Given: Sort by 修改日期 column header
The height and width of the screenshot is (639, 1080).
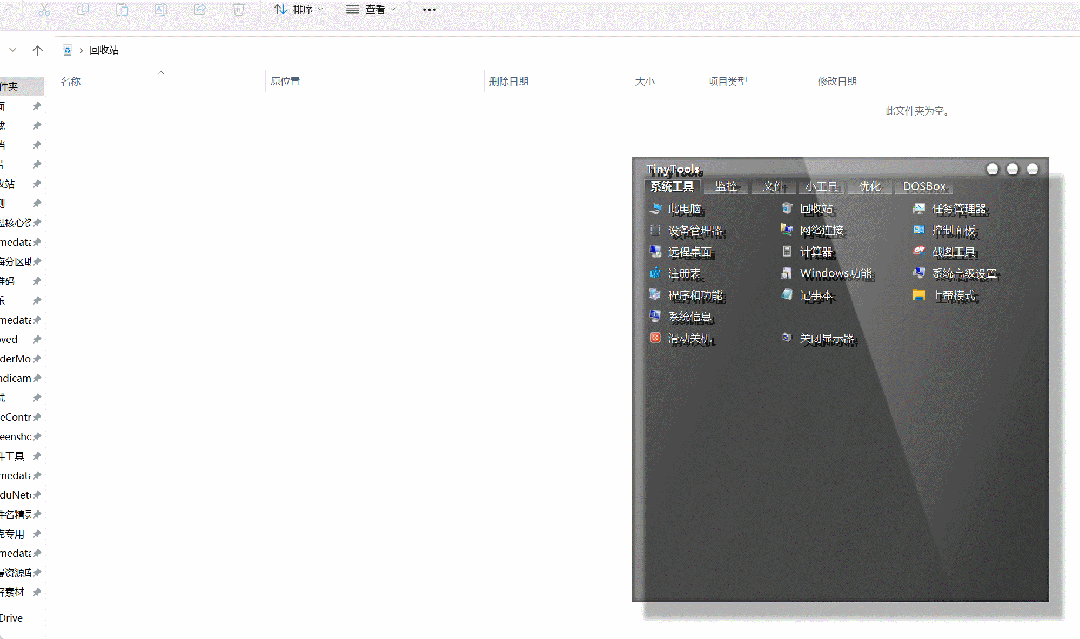Looking at the screenshot, I should (x=837, y=81).
